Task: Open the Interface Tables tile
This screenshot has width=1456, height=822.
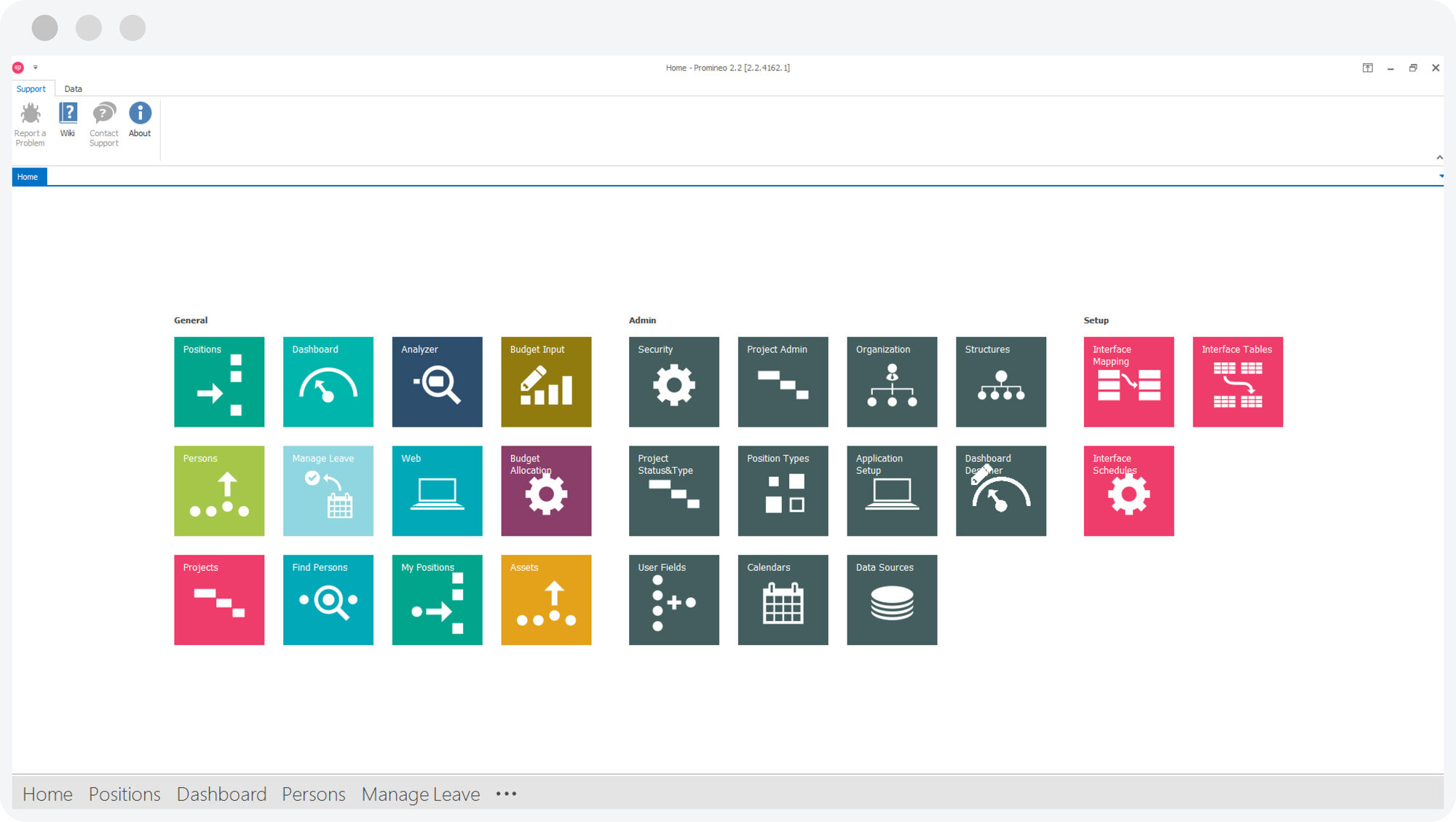Action: [x=1238, y=382]
